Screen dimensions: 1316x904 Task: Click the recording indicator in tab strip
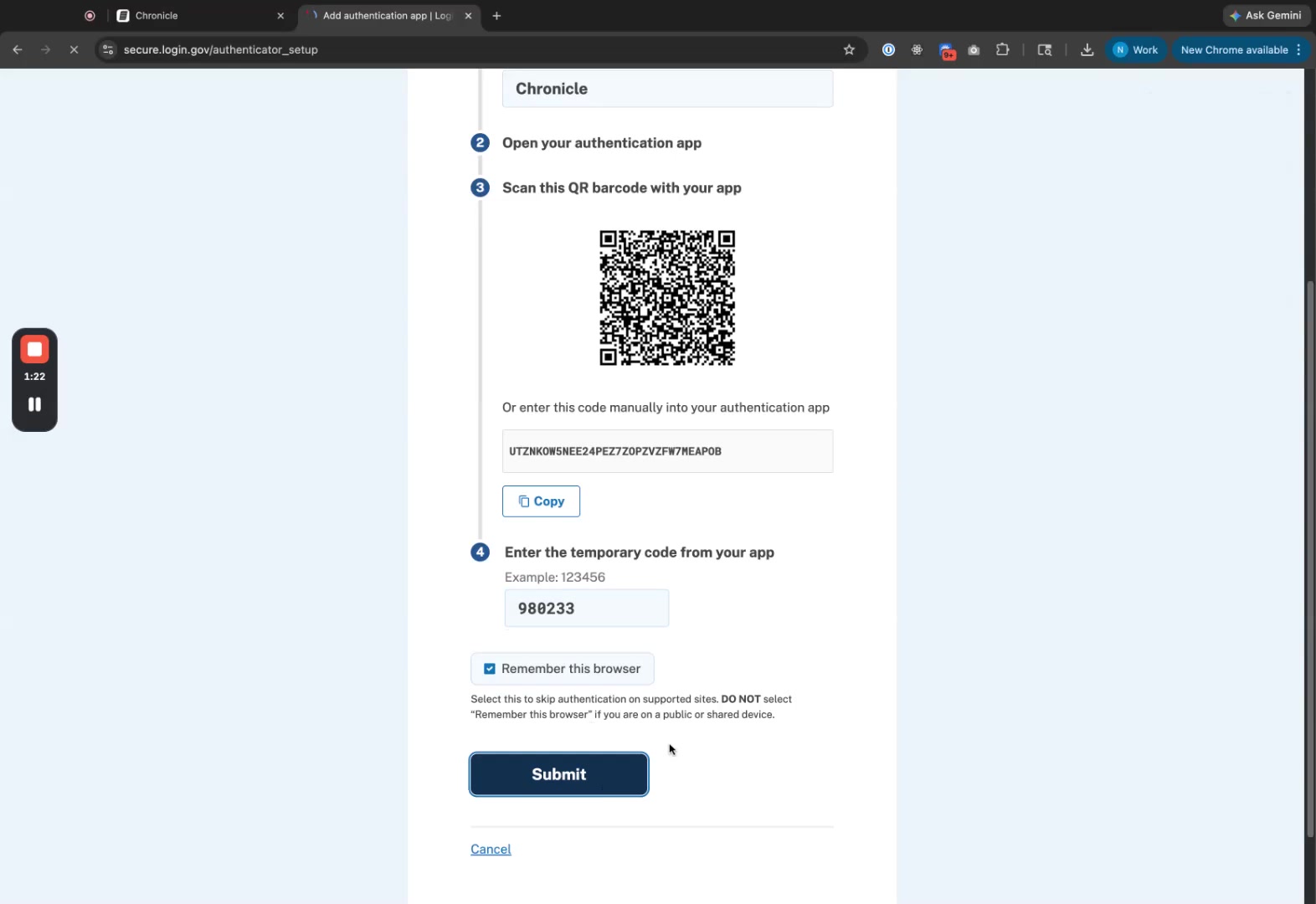pos(90,16)
